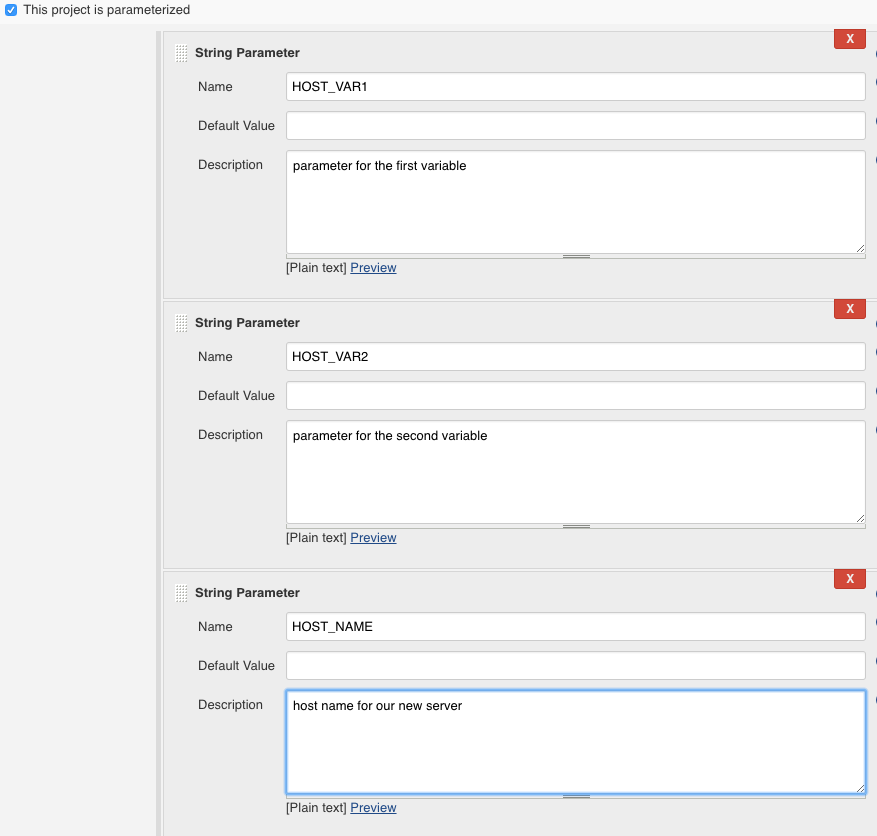This screenshot has height=836, width=877.
Task: Click the HOST_VAR2 name field
Action: [576, 357]
